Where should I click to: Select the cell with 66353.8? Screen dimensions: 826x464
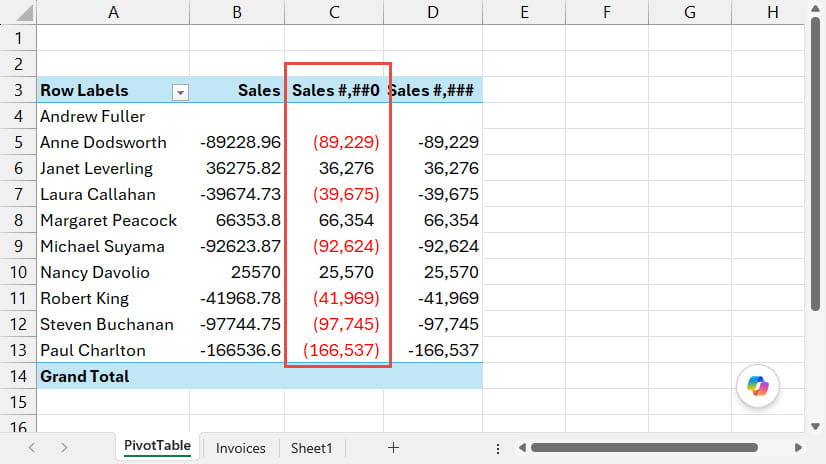pyautogui.click(x=237, y=220)
